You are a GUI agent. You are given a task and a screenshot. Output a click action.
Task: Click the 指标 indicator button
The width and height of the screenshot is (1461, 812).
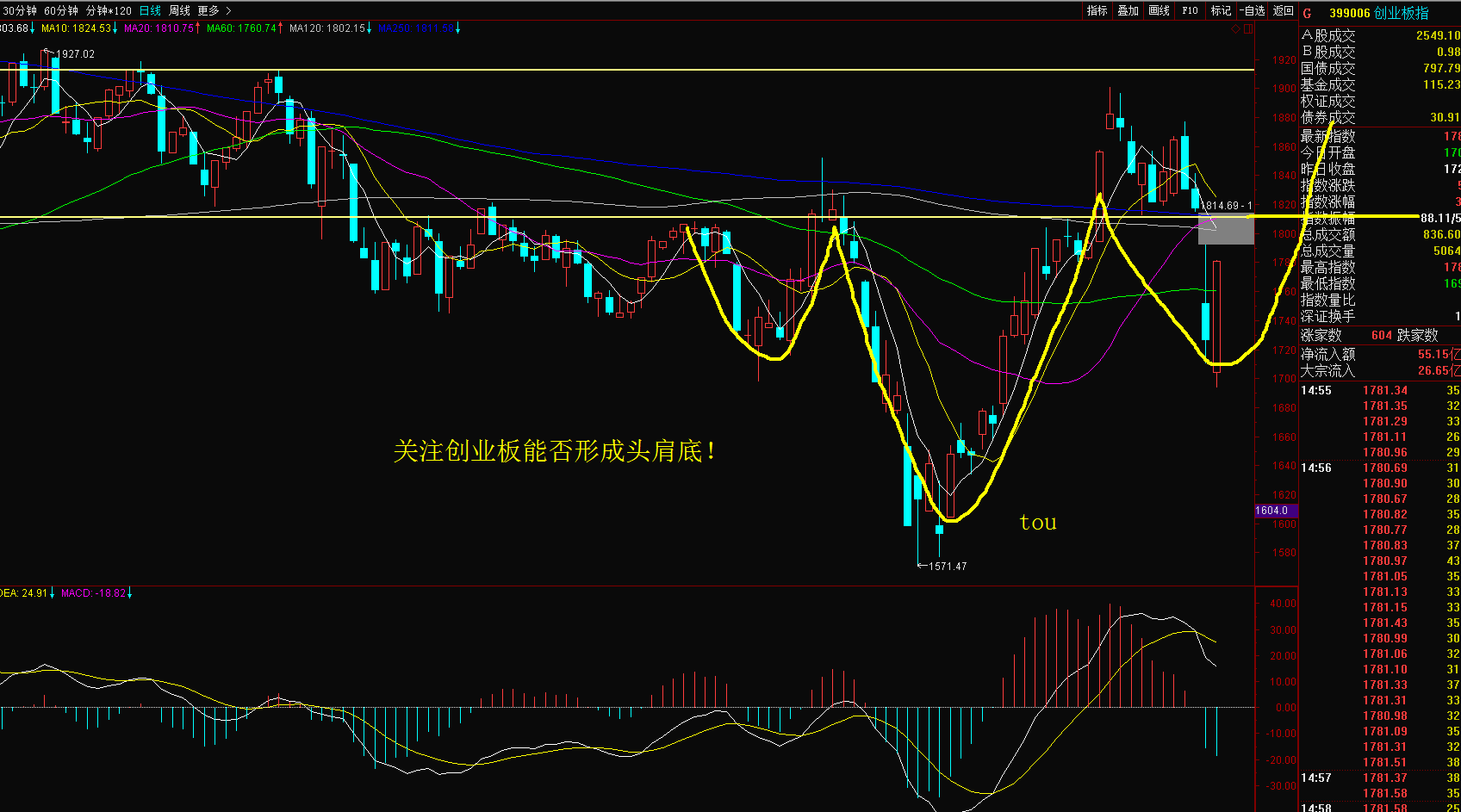click(1097, 10)
